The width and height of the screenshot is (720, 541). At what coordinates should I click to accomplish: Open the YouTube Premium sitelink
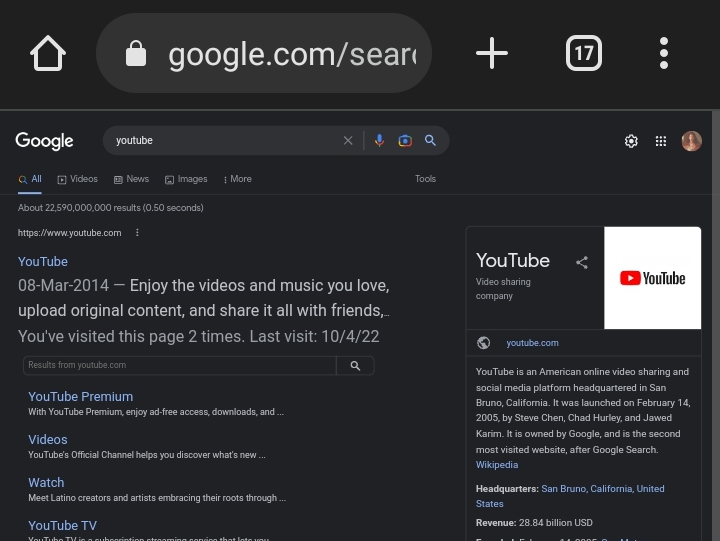[80, 396]
